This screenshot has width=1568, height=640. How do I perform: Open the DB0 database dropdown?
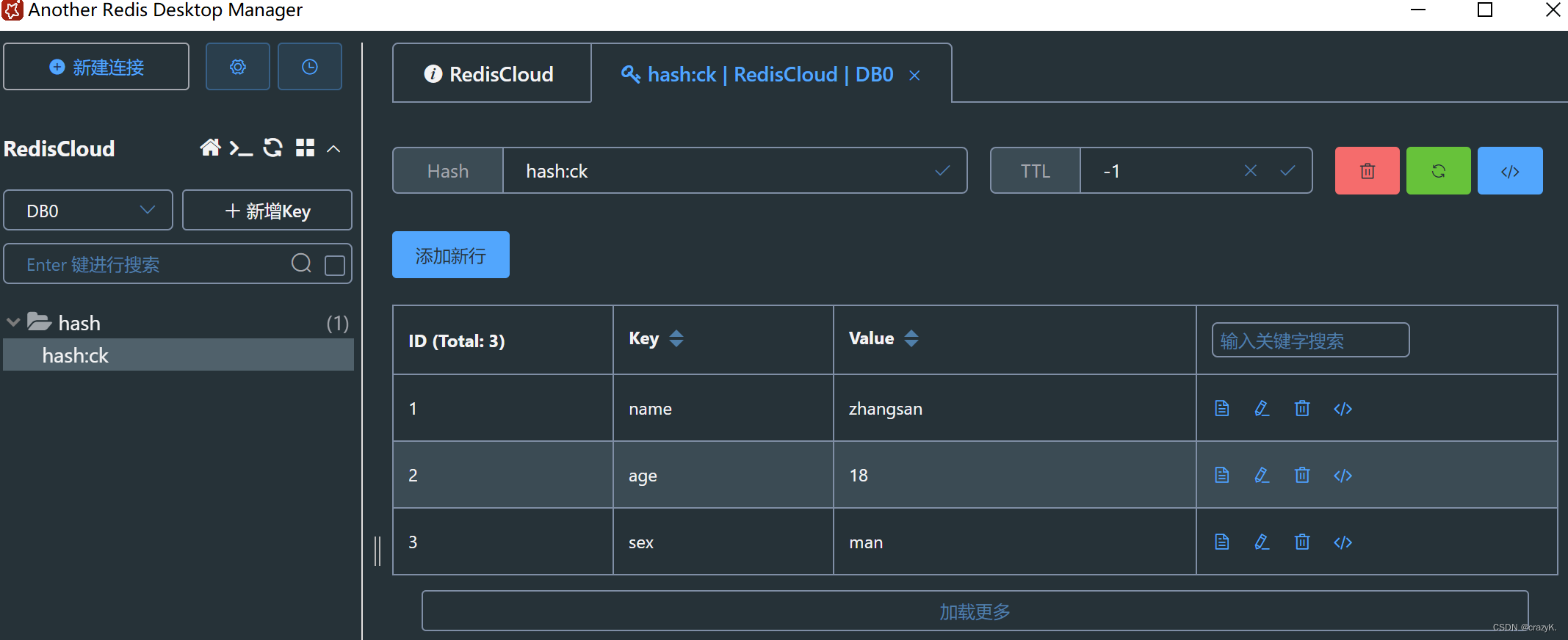coord(88,211)
